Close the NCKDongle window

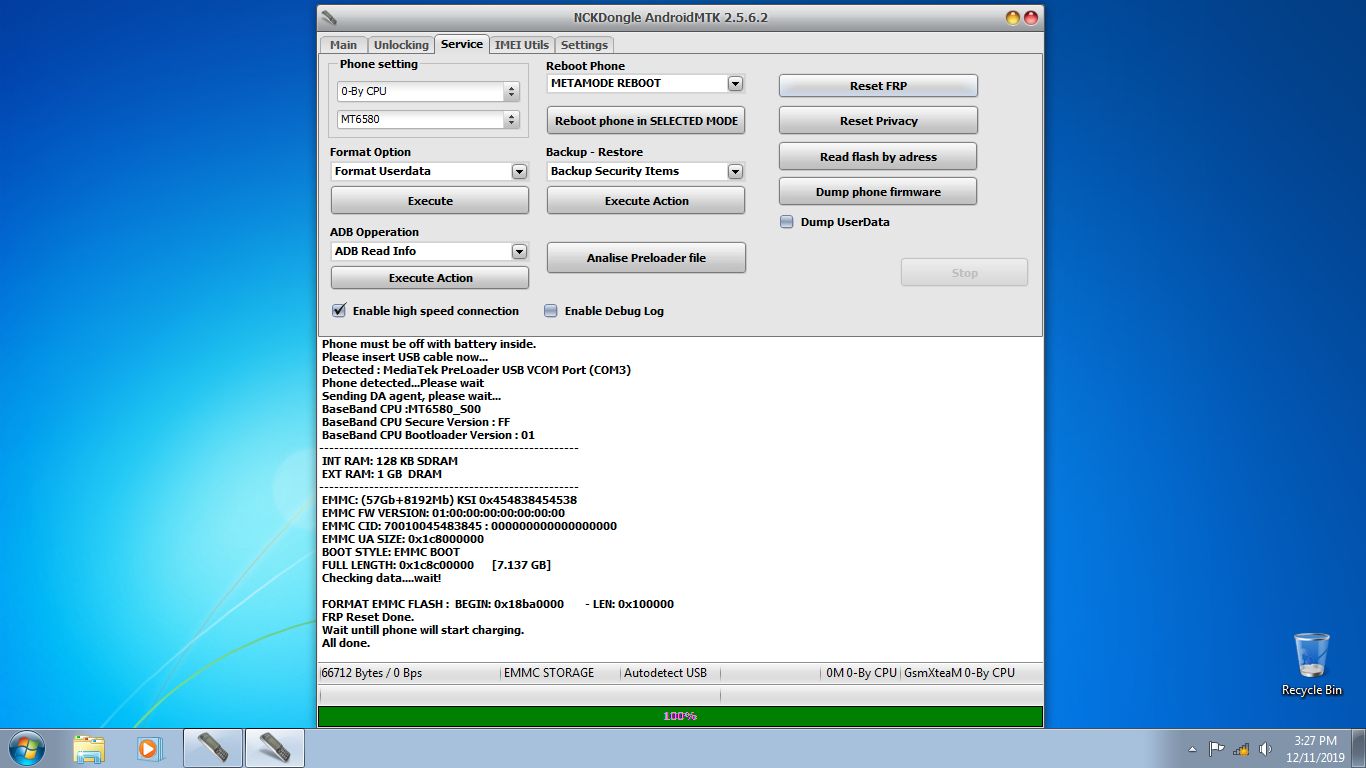point(1031,18)
